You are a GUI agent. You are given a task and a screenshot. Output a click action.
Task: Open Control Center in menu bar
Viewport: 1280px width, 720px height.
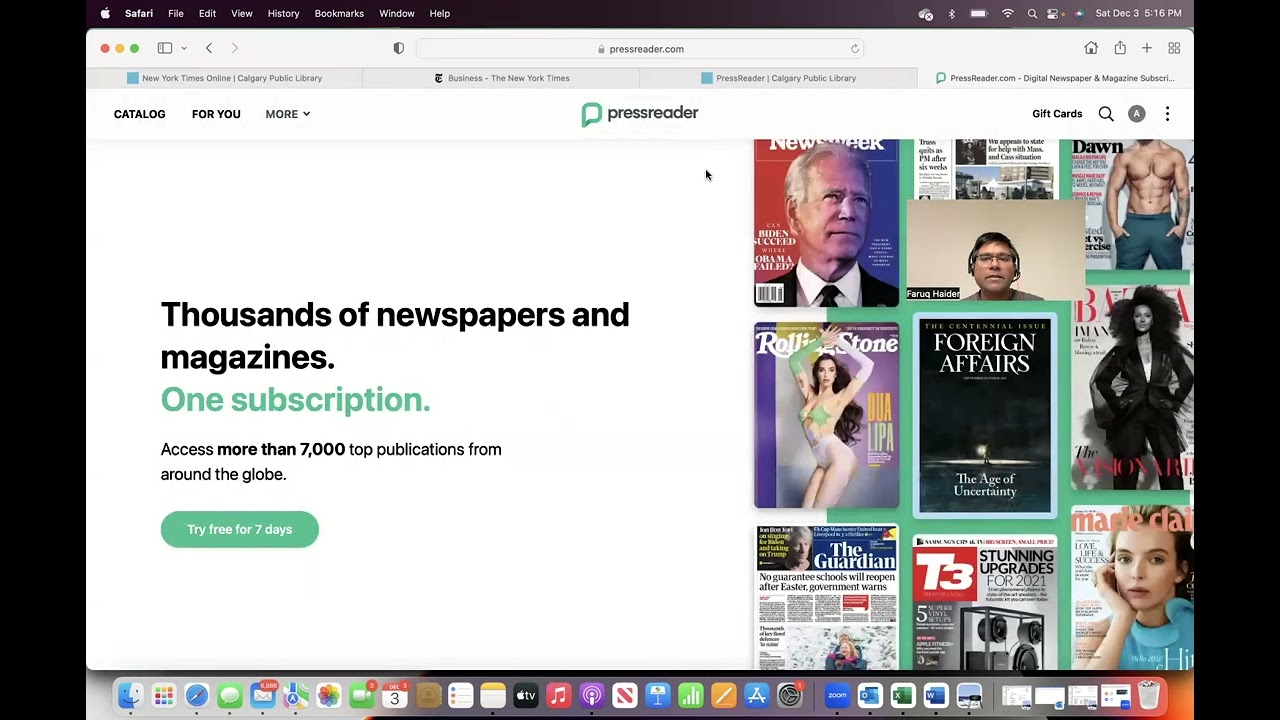click(x=1053, y=13)
